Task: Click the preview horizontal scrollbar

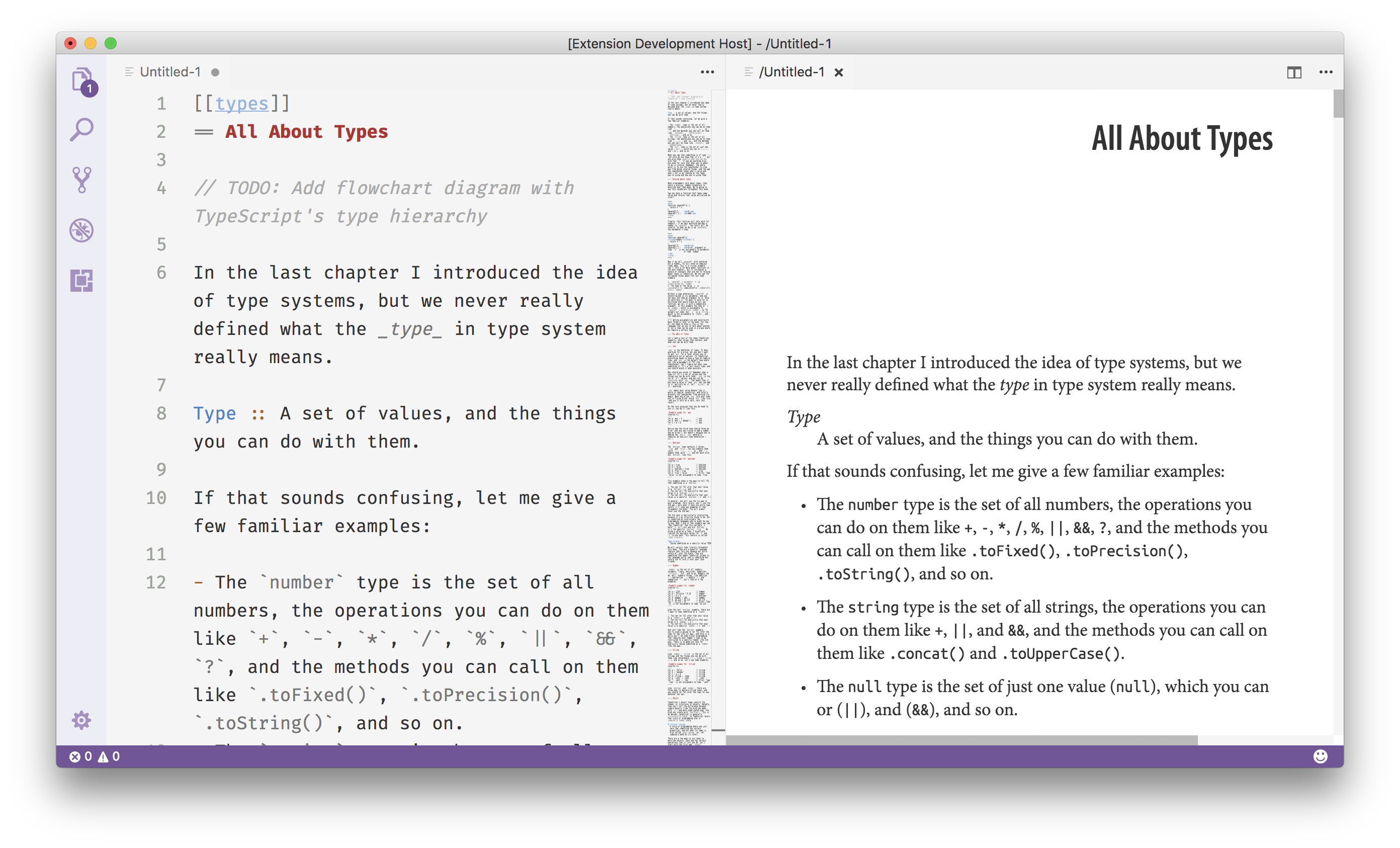Action: coord(961,740)
